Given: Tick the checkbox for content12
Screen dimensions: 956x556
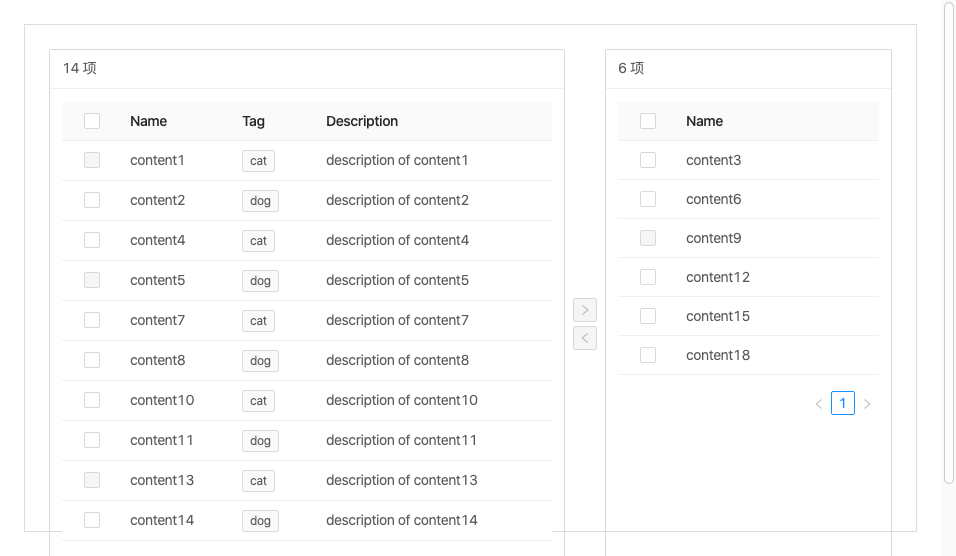Looking at the screenshot, I should 648,277.
